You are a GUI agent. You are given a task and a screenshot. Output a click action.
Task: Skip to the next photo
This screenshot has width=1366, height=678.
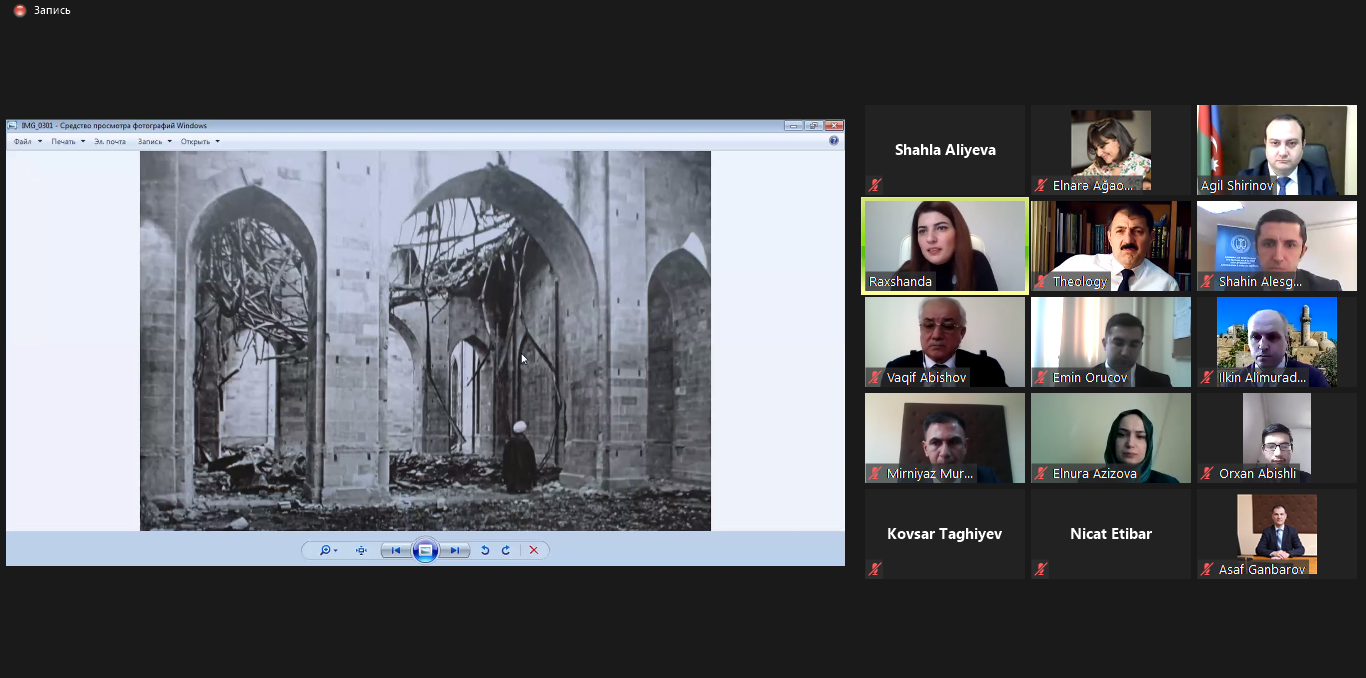455,550
